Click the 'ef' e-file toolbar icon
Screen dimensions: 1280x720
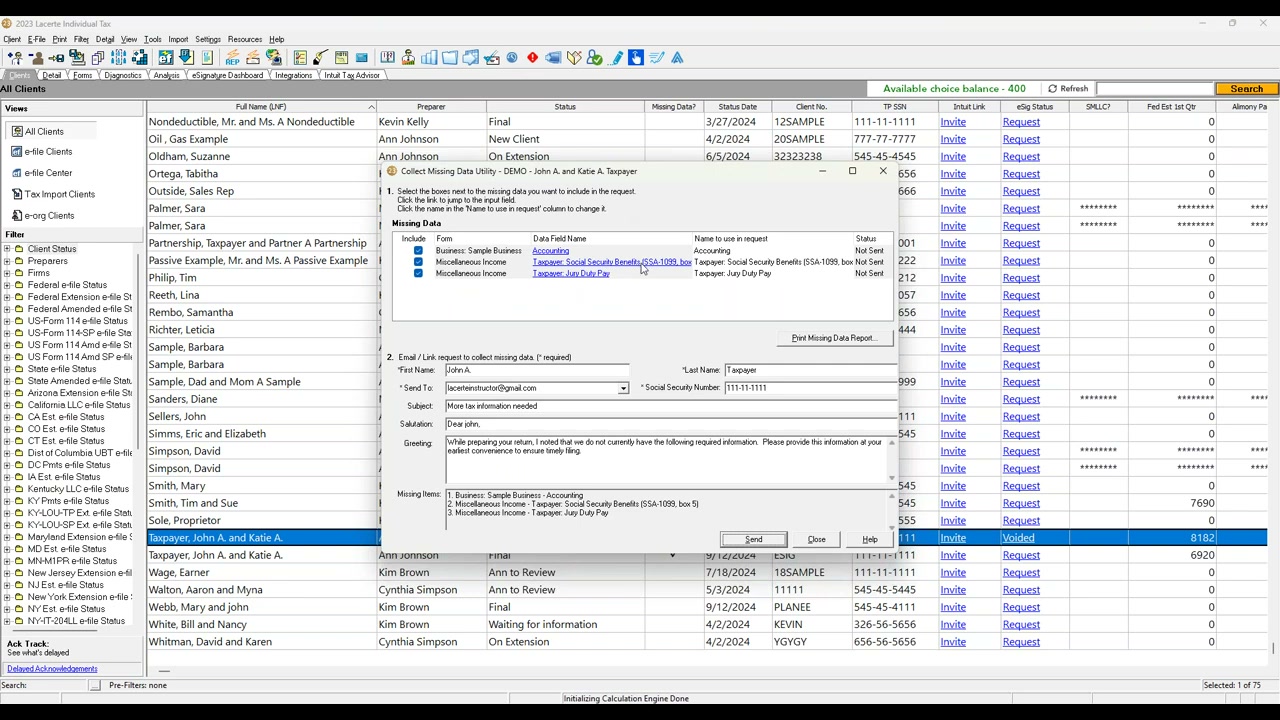pyautogui.click(x=165, y=58)
